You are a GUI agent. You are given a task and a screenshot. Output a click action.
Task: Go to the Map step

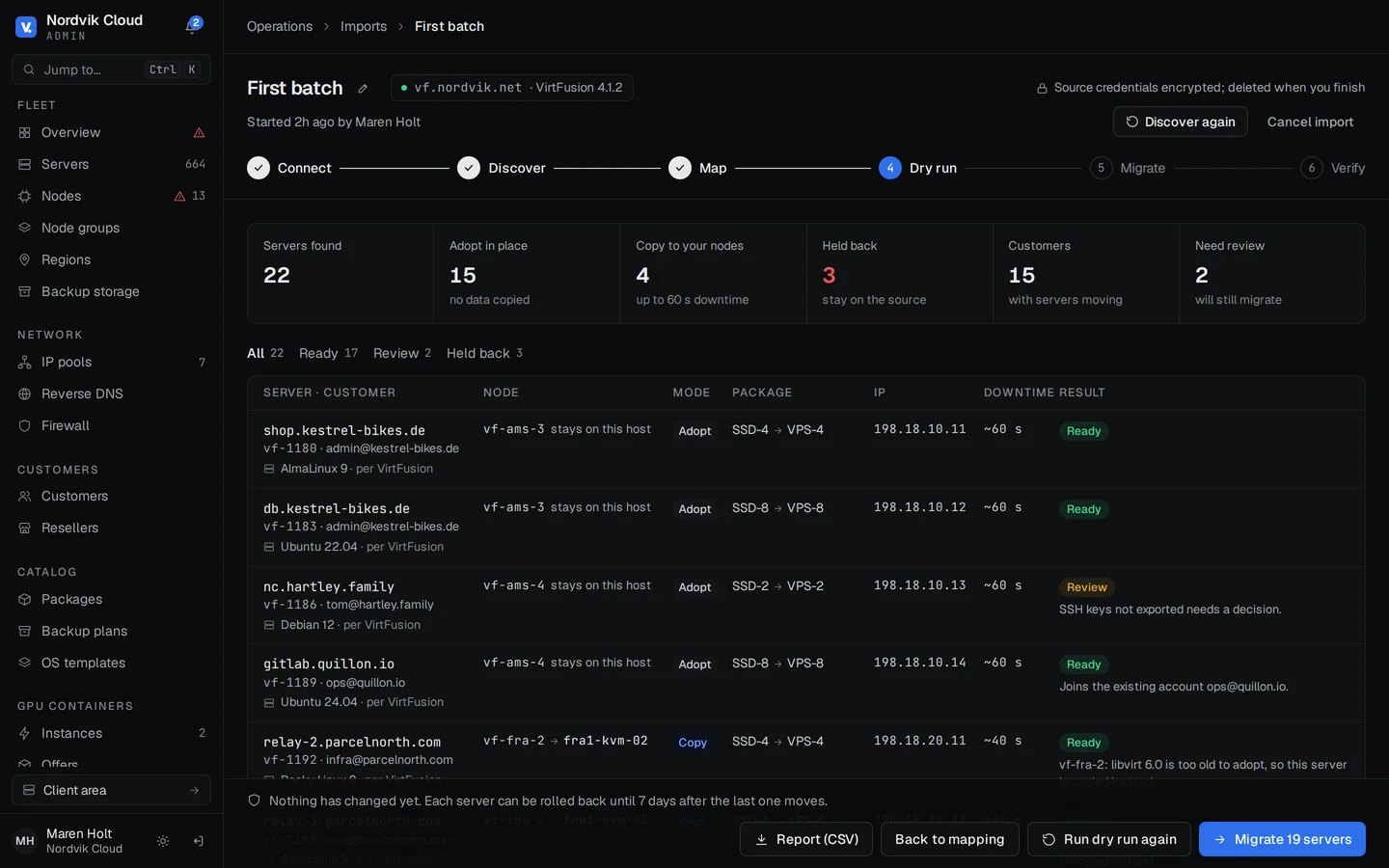point(697,168)
